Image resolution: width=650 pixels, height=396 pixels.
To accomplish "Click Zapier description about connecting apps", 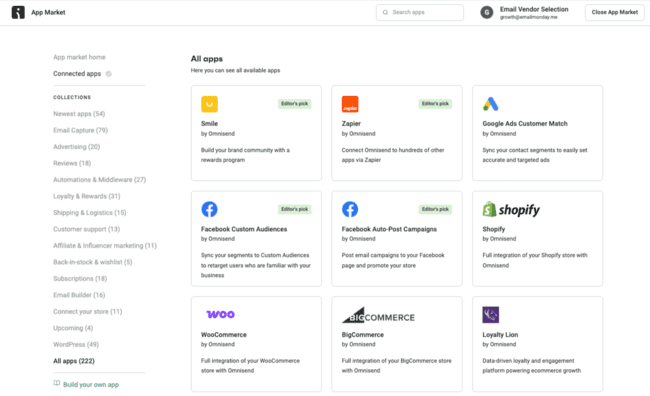I will click(393, 155).
